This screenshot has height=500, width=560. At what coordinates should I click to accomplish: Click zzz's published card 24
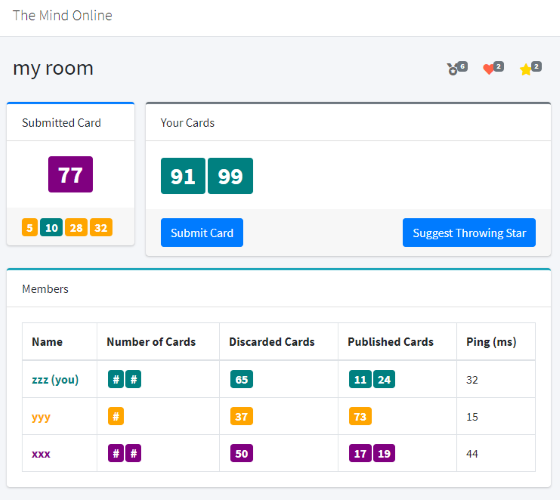coord(384,379)
